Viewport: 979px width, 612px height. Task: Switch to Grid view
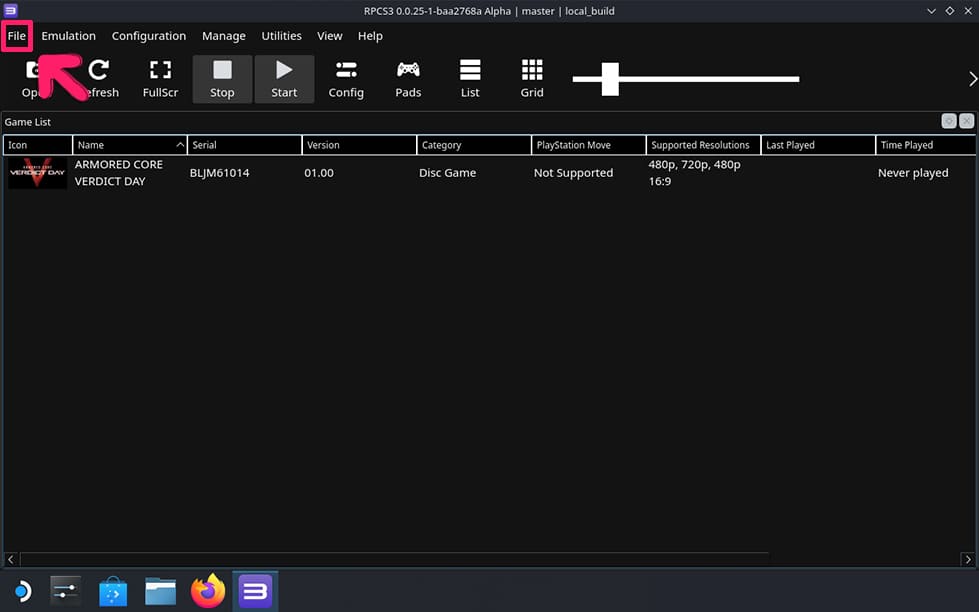click(x=532, y=79)
